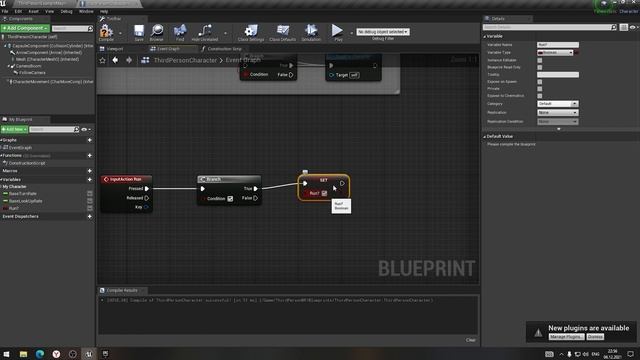Start Simulation from the toolbar

[x=311, y=32]
